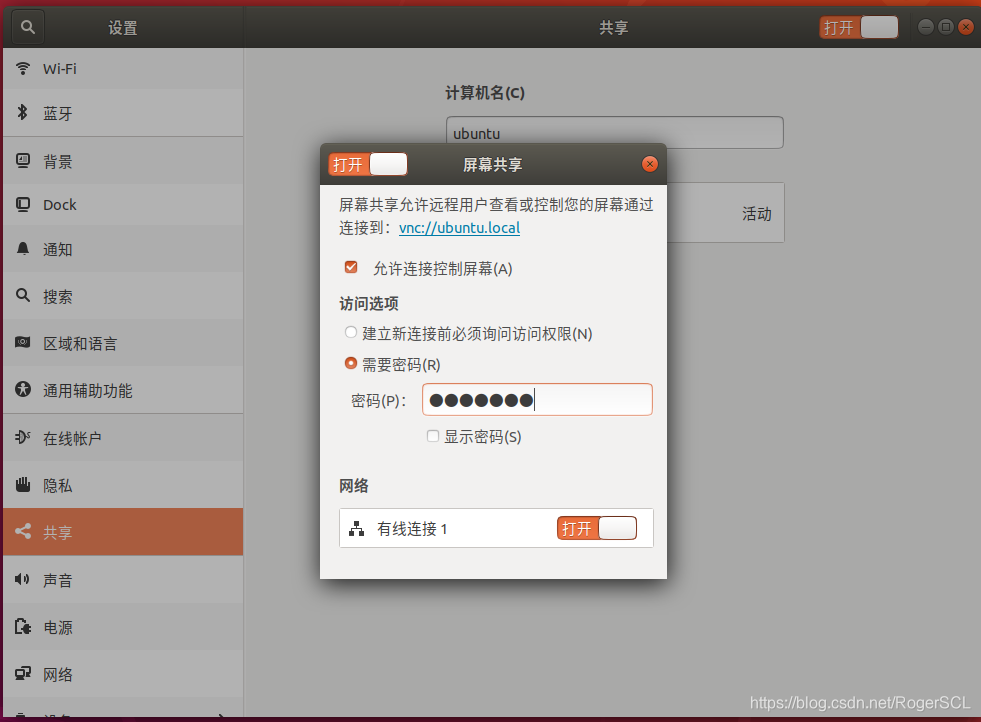
Task: Open 蓝牙 settings panel
Action: pyautogui.click(x=123, y=113)
